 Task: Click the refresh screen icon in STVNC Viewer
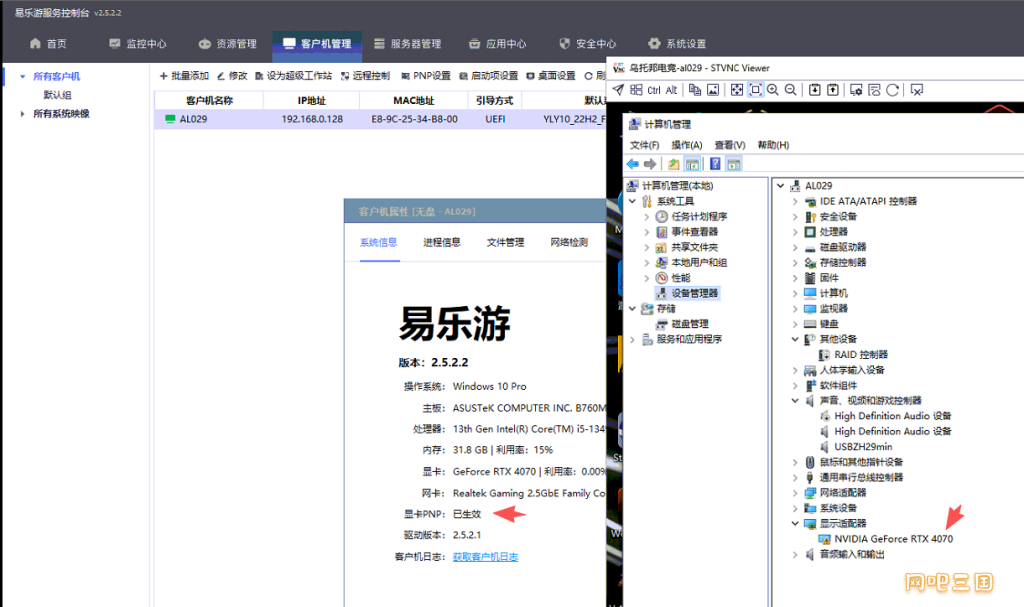click(893, 90)
